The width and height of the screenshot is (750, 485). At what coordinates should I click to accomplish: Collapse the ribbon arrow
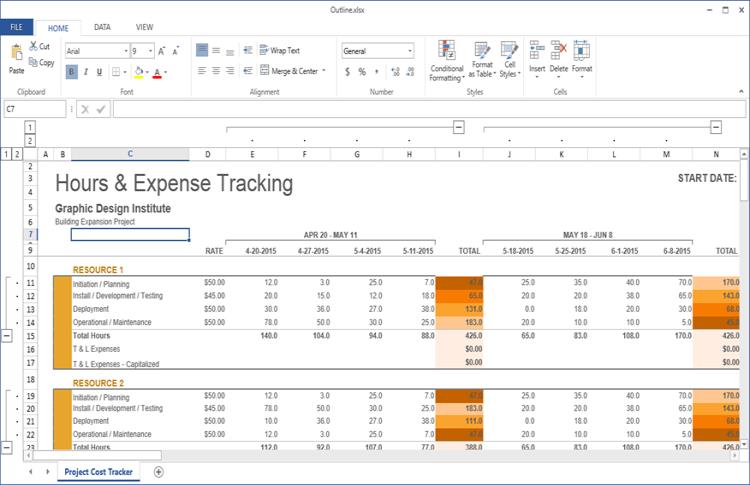pyautogui.click(x=741, y=91)
